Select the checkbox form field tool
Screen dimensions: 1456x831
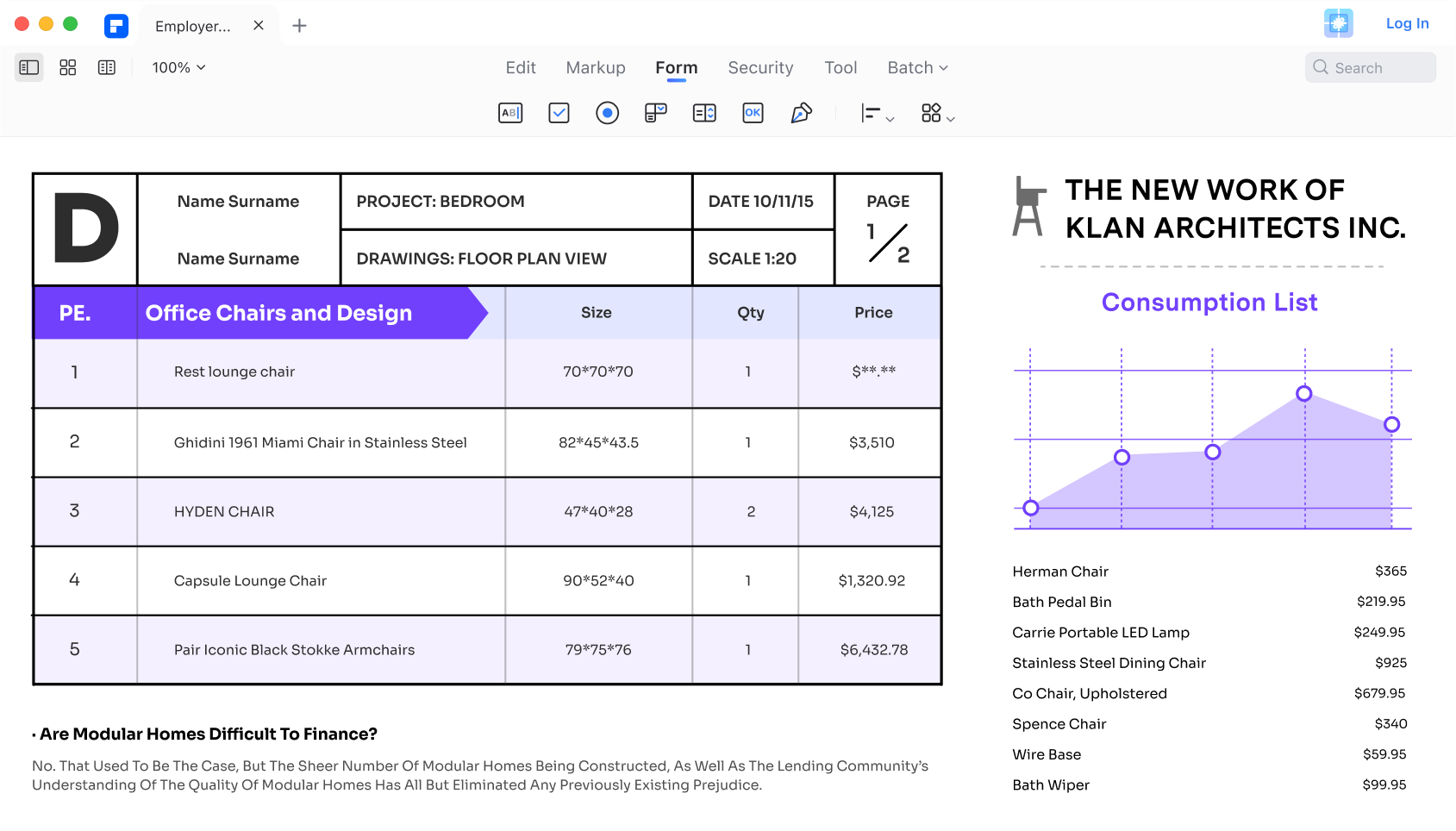(x=559, y=113)
